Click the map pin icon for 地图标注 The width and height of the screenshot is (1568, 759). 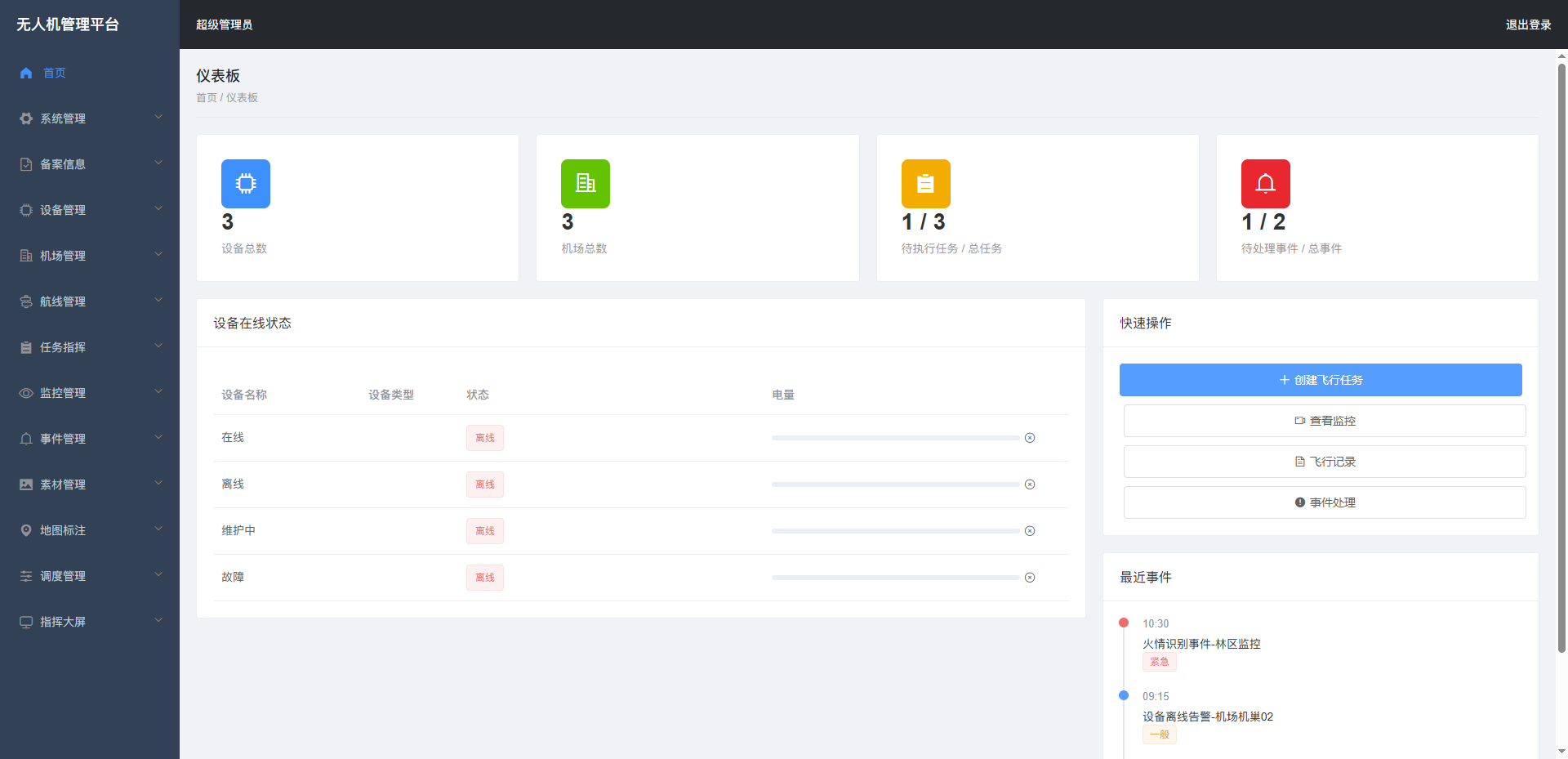tap(26, 531)
